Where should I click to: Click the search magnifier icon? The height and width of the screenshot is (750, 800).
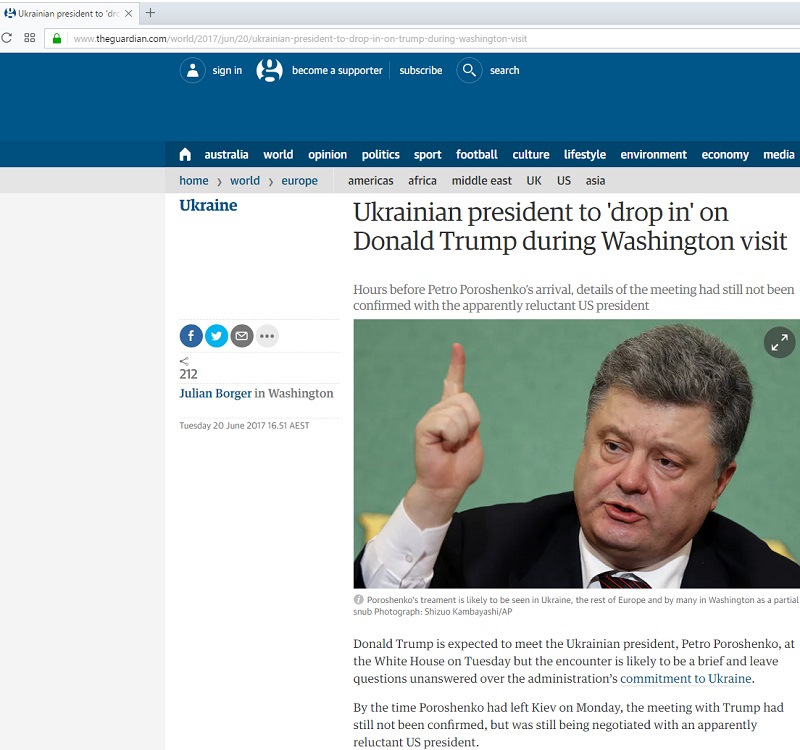[x=469, y=70]
